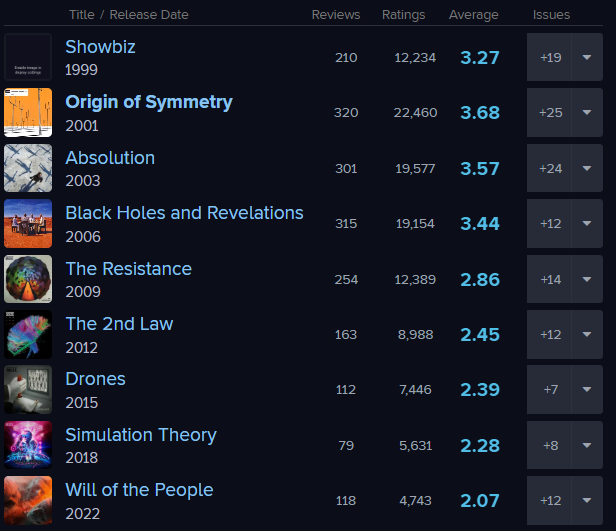The width and height of the screenshot is (616, 531).
Task: Click Origin of Symmetry orange cover thumbnail
Action: [x=28, y=112]
